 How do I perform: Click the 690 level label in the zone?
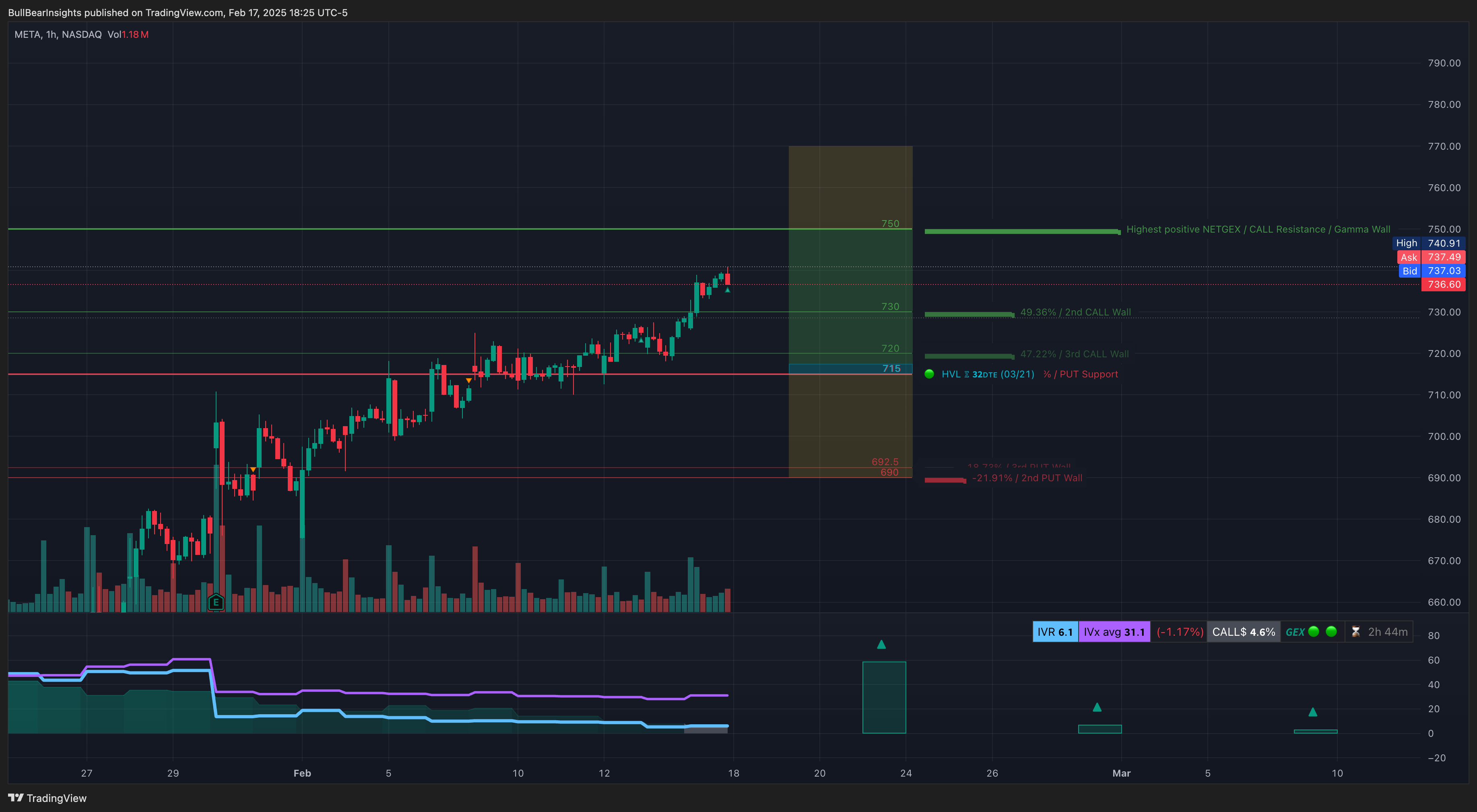click(x=889, y=472)
